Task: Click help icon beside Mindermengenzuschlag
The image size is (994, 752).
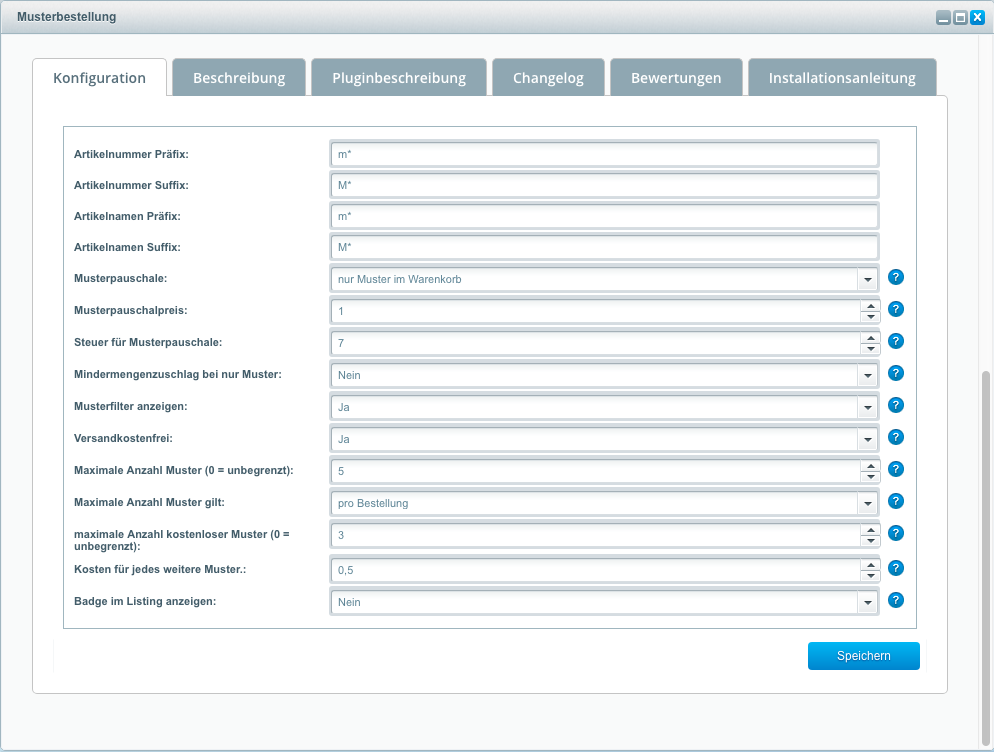Action: coord(896,373)
